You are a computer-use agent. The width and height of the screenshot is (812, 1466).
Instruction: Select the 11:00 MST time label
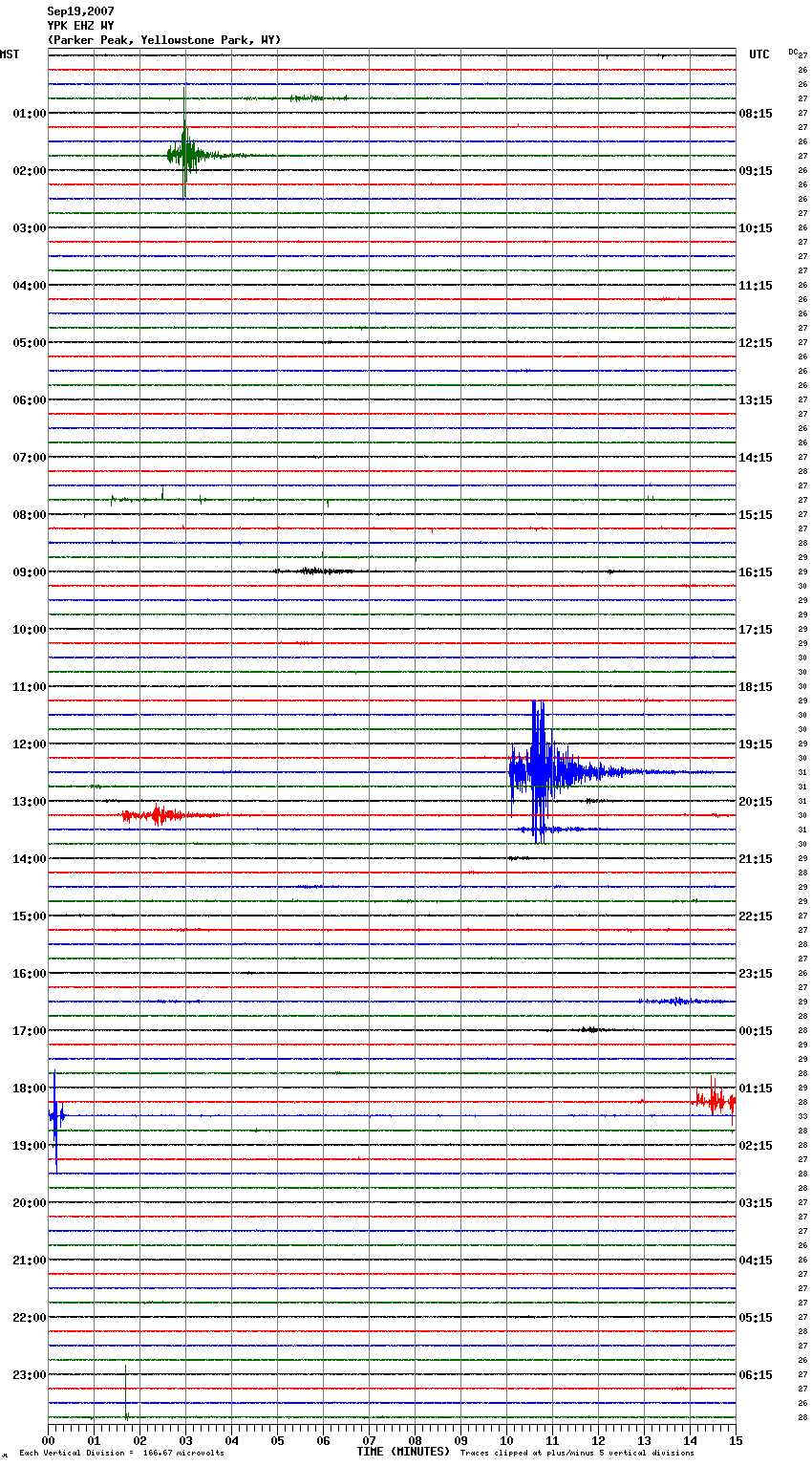(x=29, y=687)
